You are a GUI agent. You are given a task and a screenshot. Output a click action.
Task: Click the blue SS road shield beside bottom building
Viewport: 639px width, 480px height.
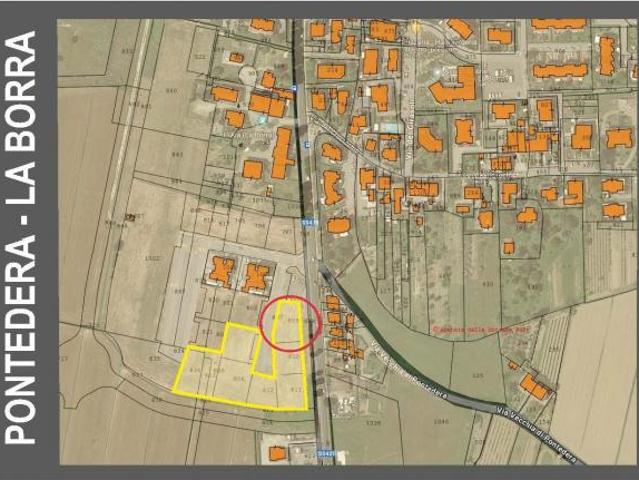point(325,453)
